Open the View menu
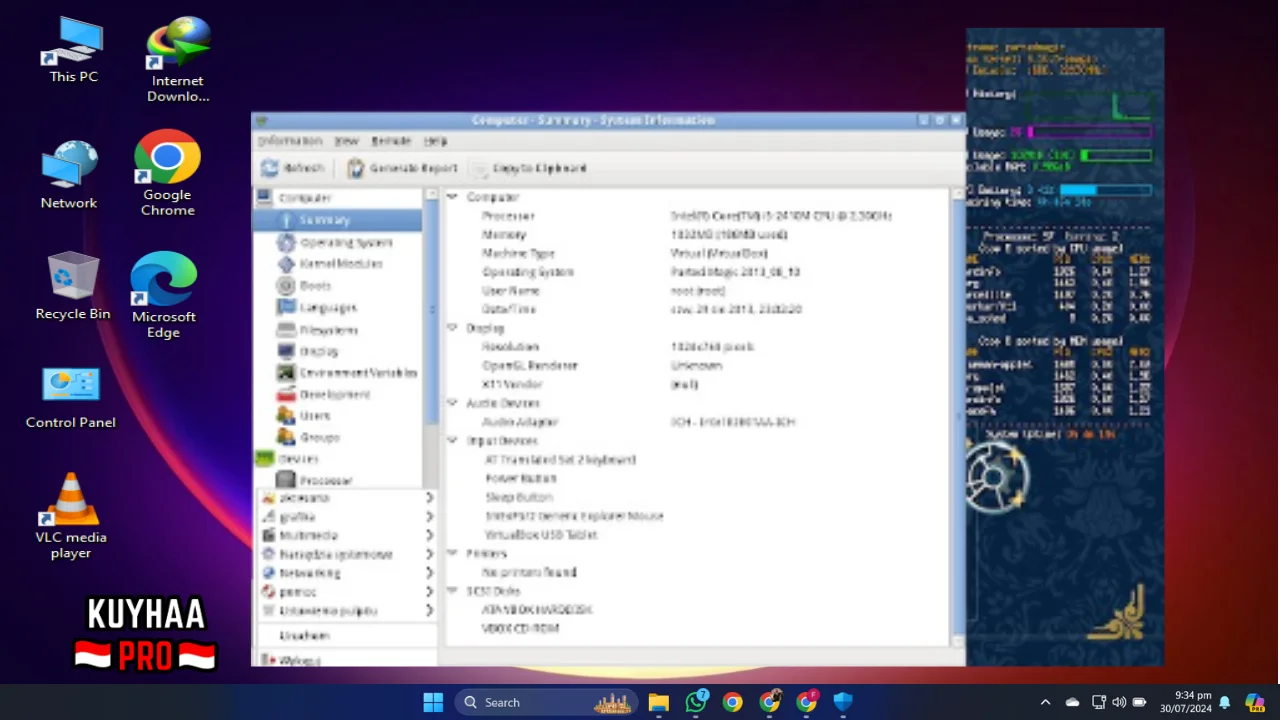The height and width of the screenshot is (720, 1280). tap(346, 141)
